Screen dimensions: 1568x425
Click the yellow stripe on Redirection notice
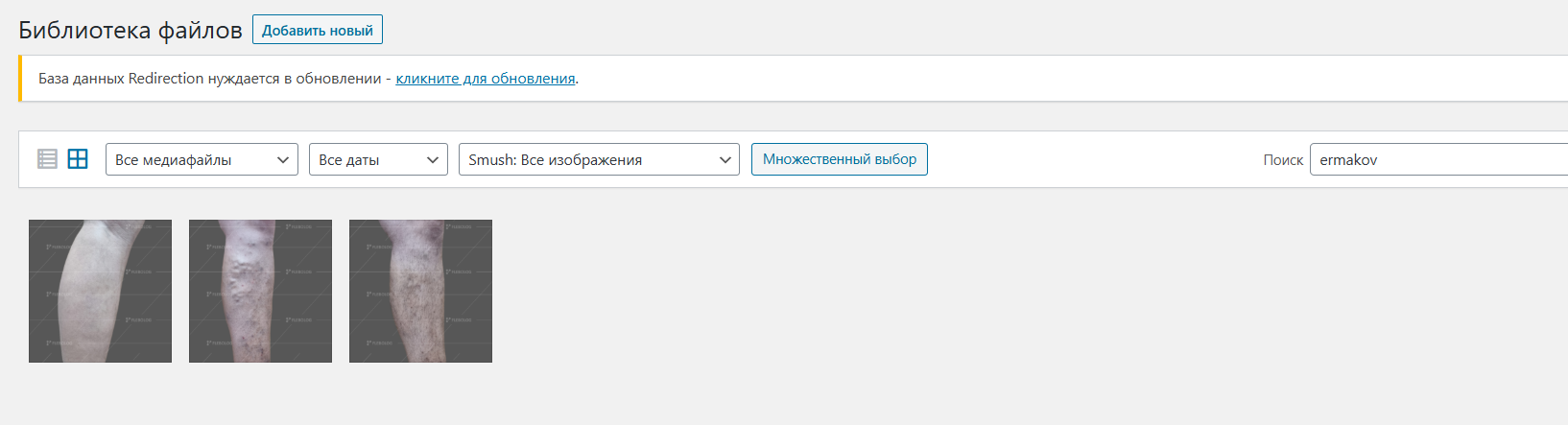point(20,79)
